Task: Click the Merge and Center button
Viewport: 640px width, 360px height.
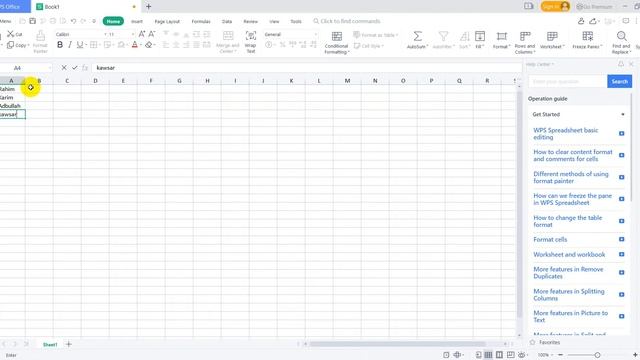Action: [227, 42]
